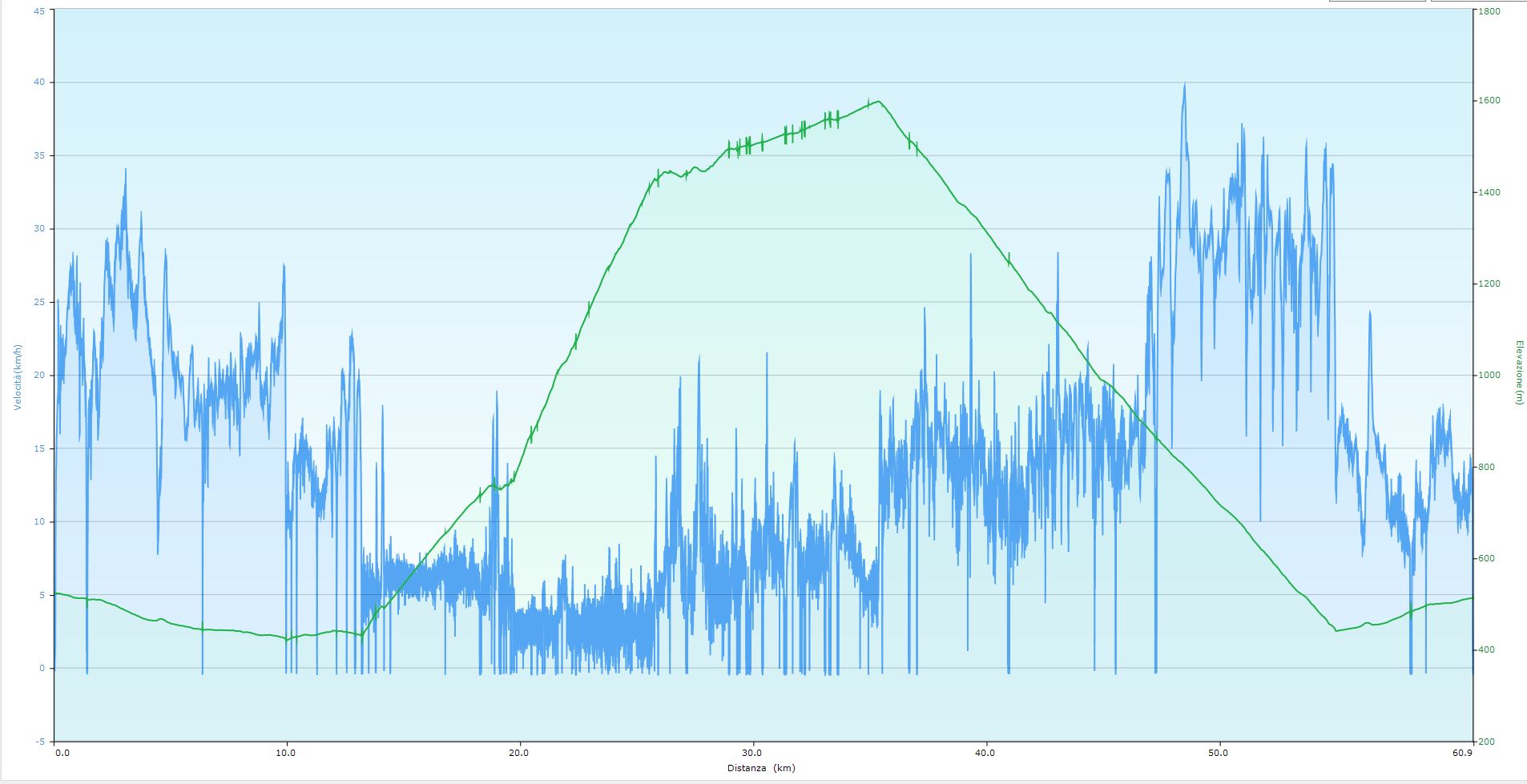Viewport: 1527px width, 784px height.
Task: Click the -5 speed axis label
Action: point(40,742)
